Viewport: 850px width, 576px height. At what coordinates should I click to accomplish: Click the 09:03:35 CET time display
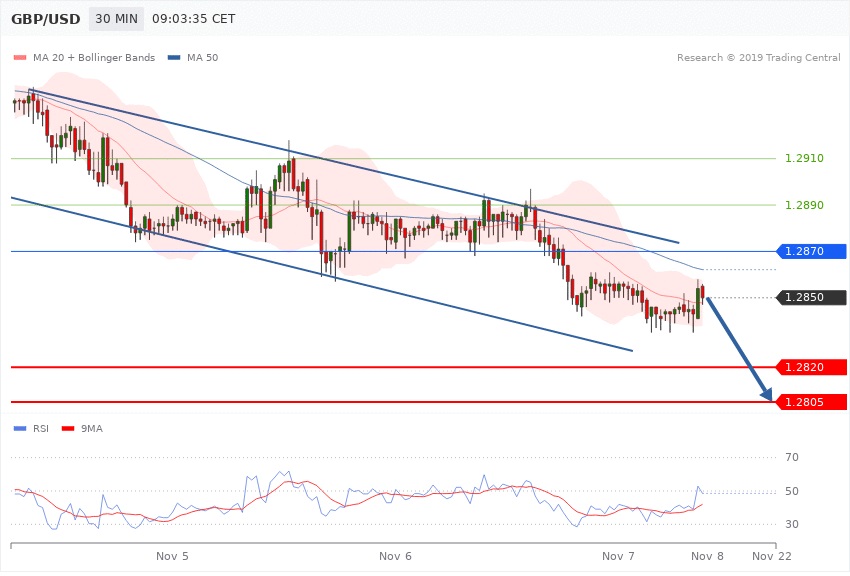(x=194, y=19)
